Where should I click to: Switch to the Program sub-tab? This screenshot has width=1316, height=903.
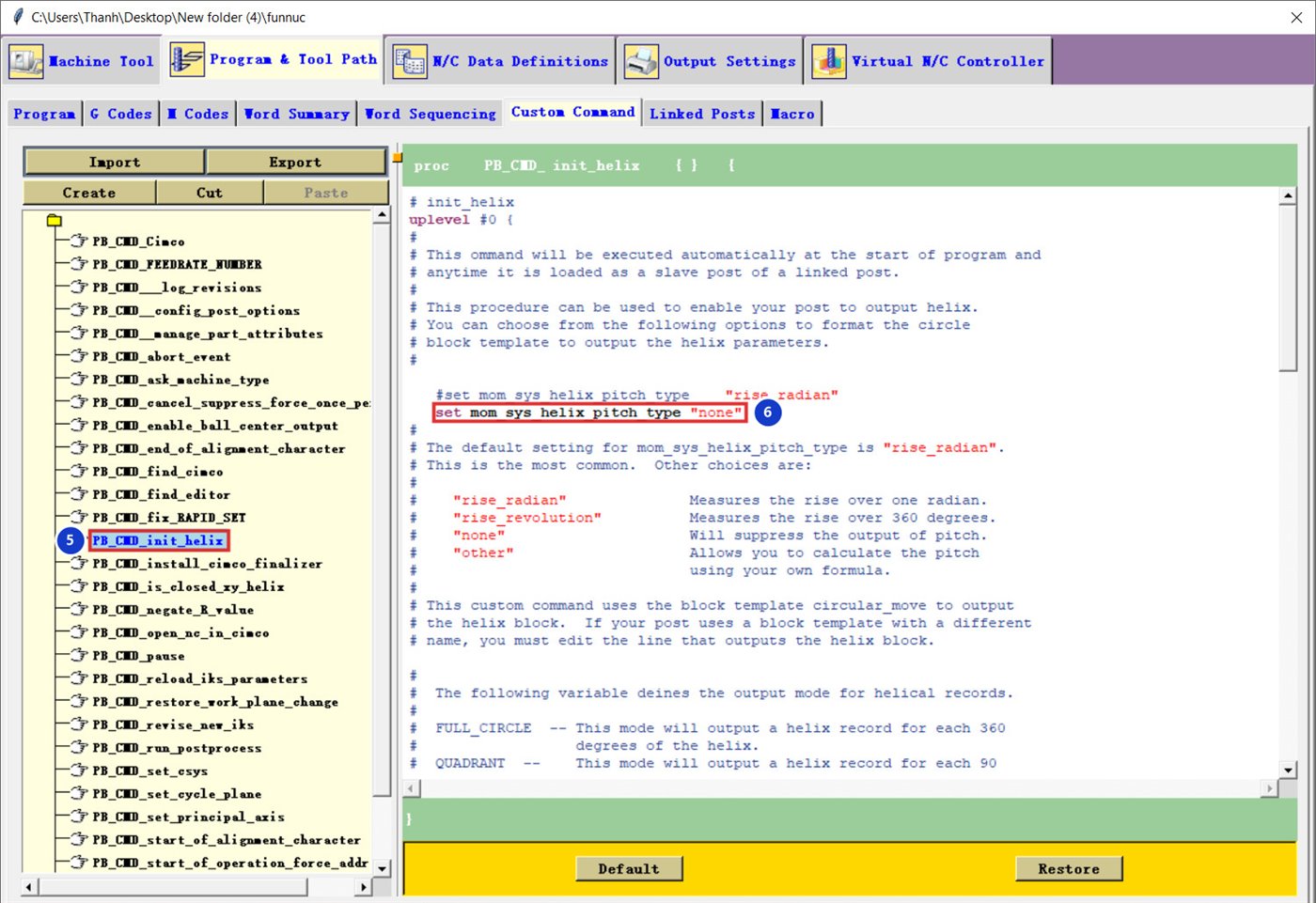[x=44, y=114]
